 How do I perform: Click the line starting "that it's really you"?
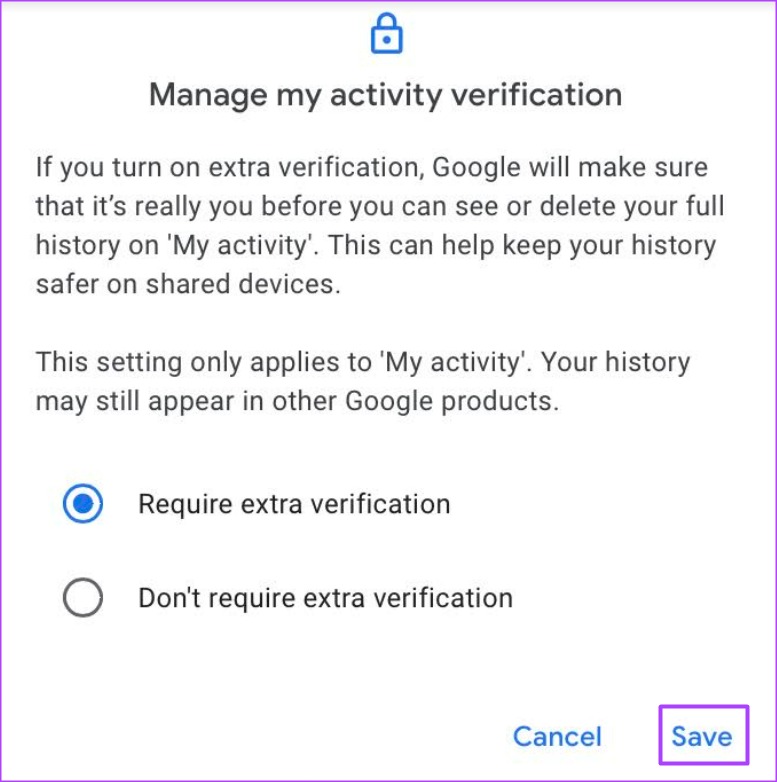(380, 206)
